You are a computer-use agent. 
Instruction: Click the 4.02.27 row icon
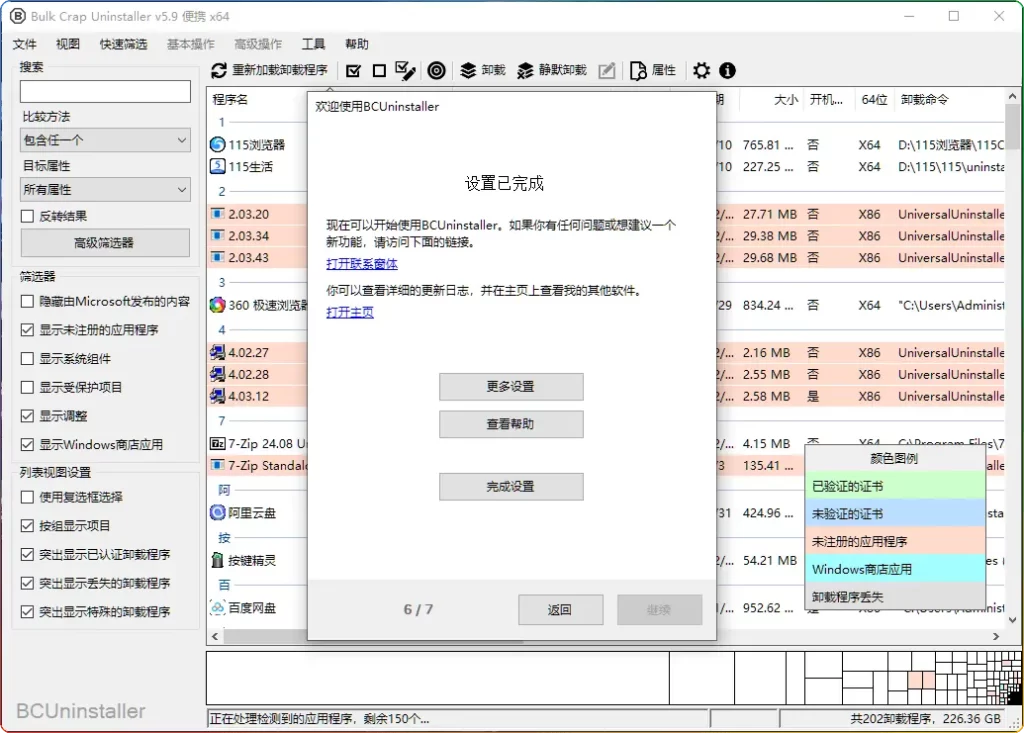coord(217,352)
